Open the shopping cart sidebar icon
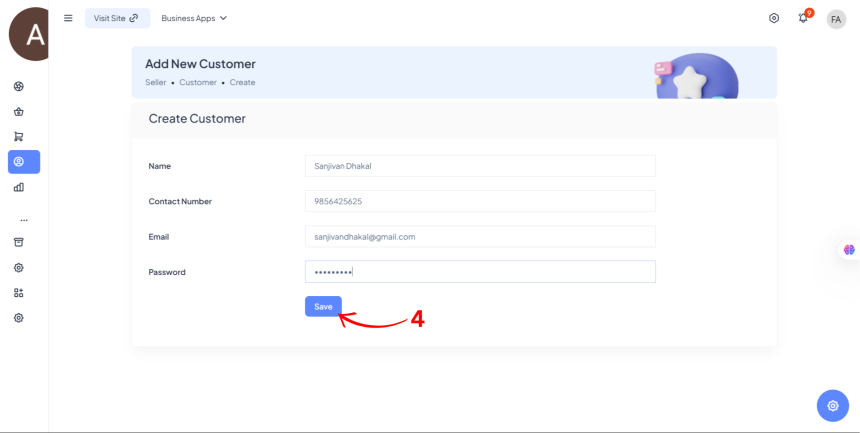Viewport: 860px width, 433px height. (x=19, y=137)
